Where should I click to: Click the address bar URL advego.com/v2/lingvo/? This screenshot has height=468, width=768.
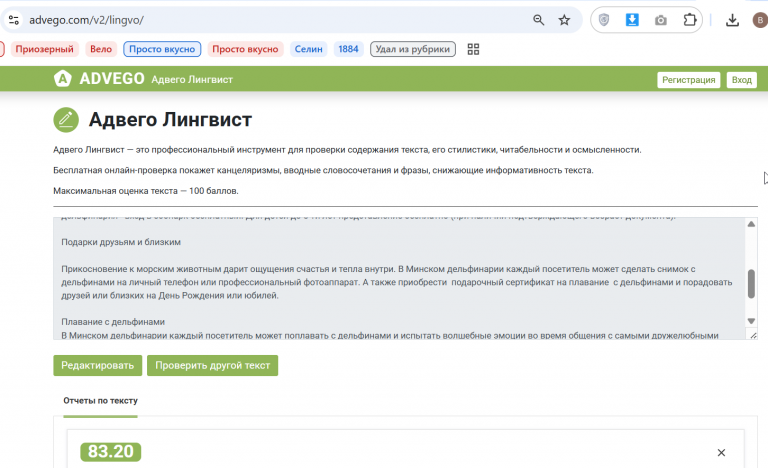coord(86,20)
